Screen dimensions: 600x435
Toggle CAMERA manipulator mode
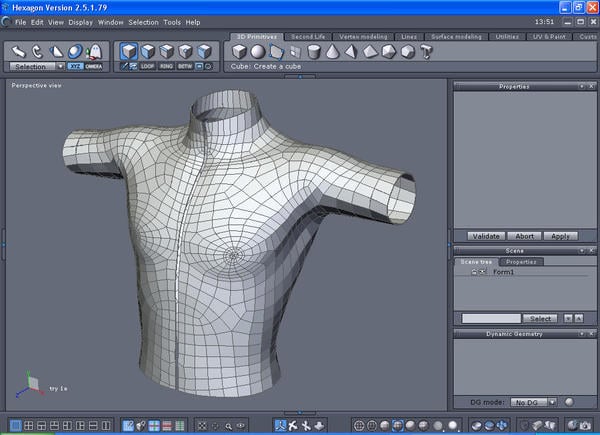[x=95, y=66]
